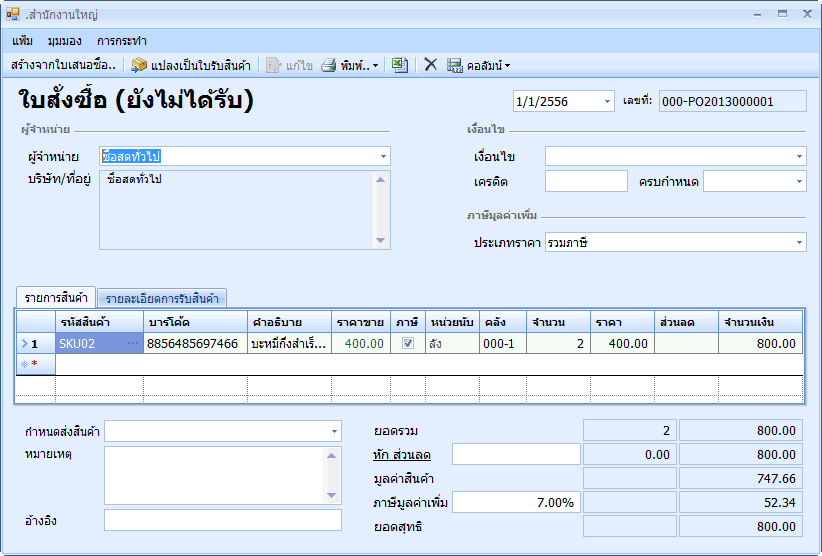Click the convert to goods receipt icon

coord(139,65)
